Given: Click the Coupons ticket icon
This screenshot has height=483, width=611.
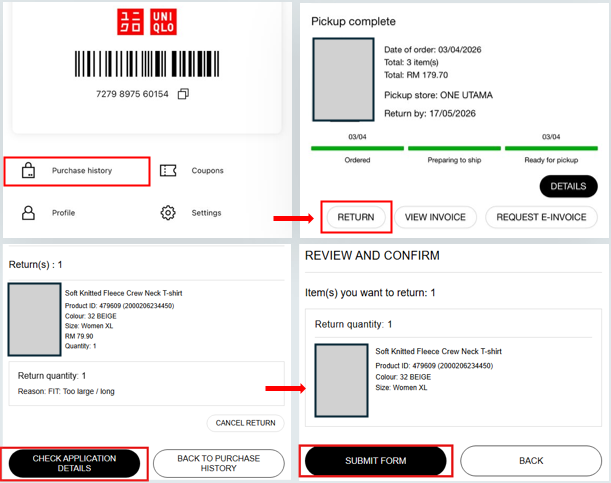Looking at the screenshot, I should 169,171.
